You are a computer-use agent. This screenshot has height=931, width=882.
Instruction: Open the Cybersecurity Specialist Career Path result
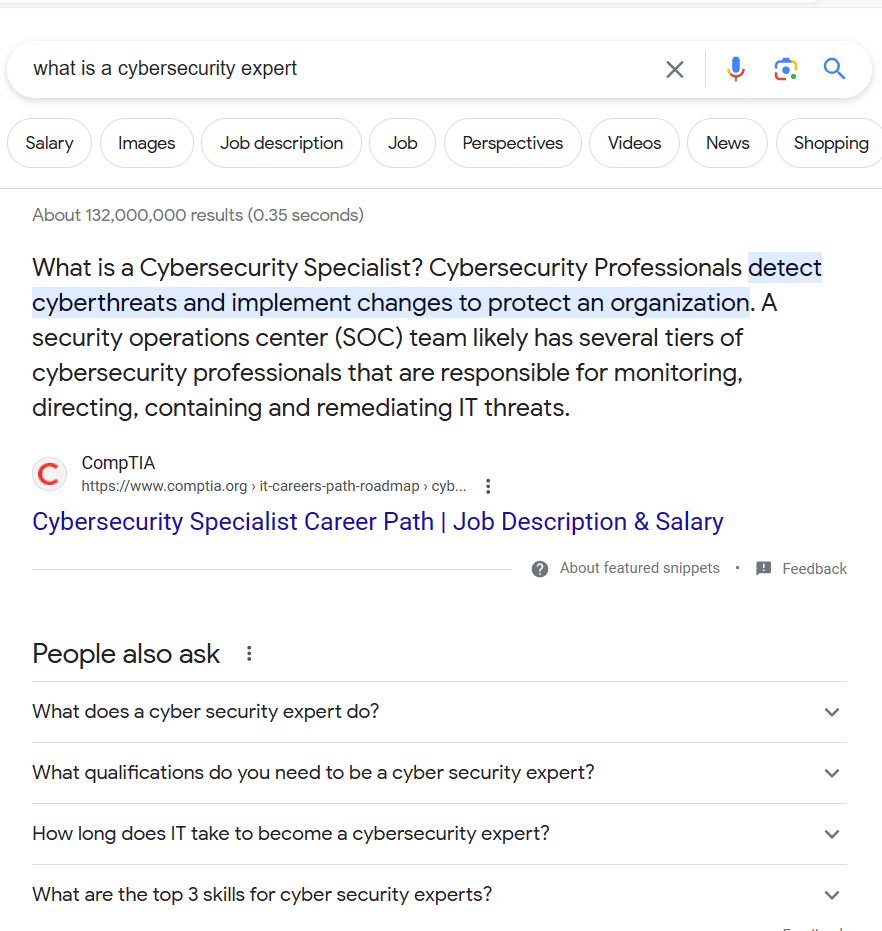tap(377, 521)
